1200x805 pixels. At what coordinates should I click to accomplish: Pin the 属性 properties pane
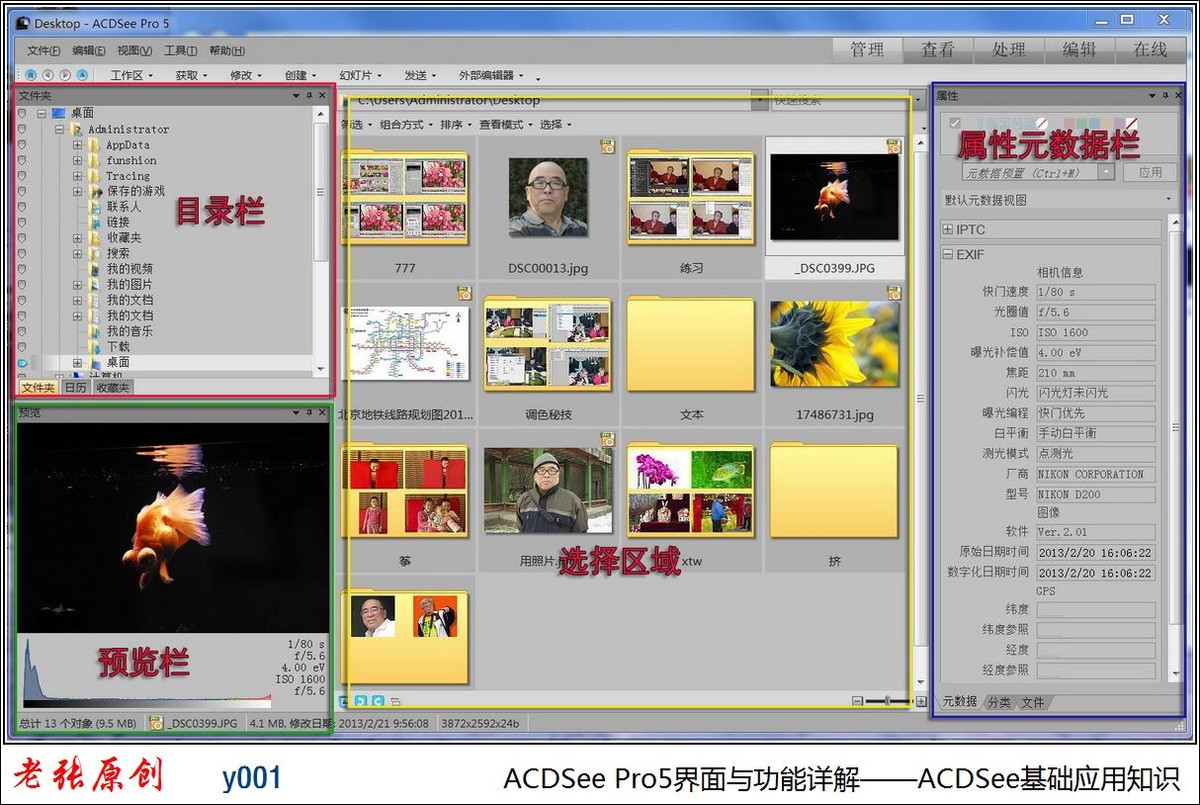(1165, 96)
